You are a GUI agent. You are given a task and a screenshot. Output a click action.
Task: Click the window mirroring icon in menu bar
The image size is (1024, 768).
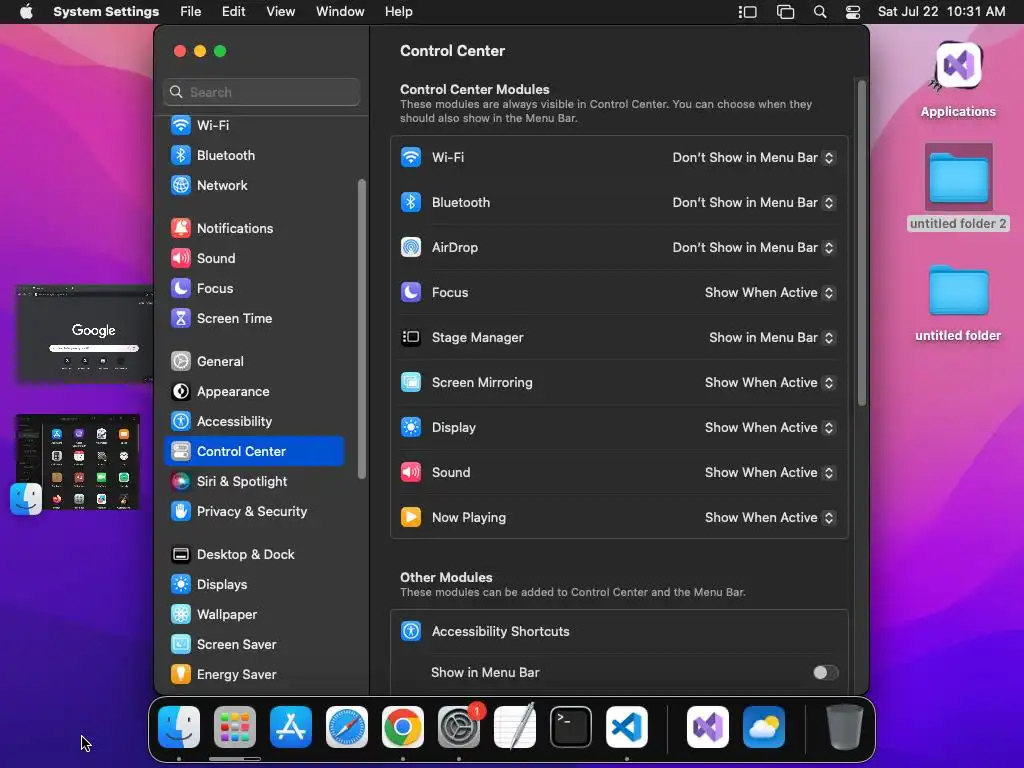786,12
